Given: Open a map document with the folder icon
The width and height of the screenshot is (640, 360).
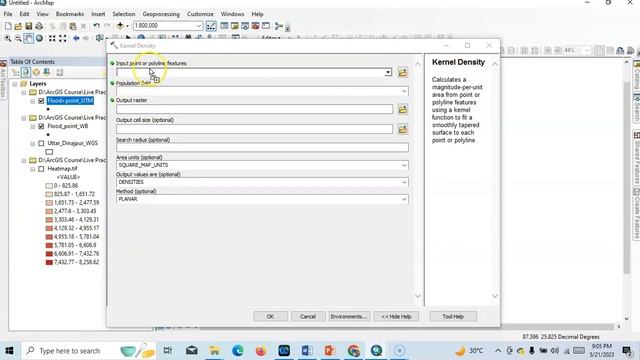Looking at the screenshot, I should [18, 26].
